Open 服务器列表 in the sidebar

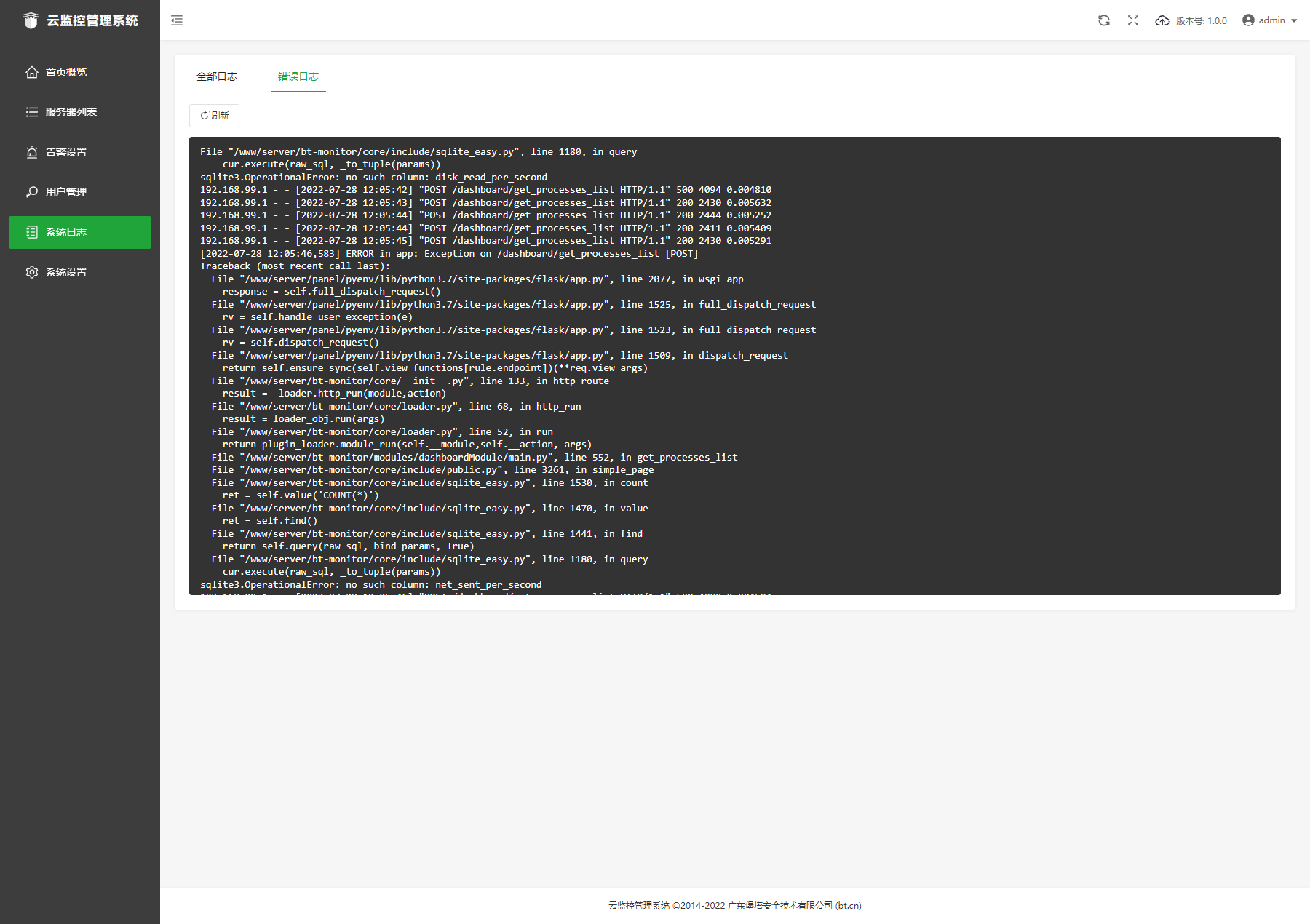click(80, 112)
